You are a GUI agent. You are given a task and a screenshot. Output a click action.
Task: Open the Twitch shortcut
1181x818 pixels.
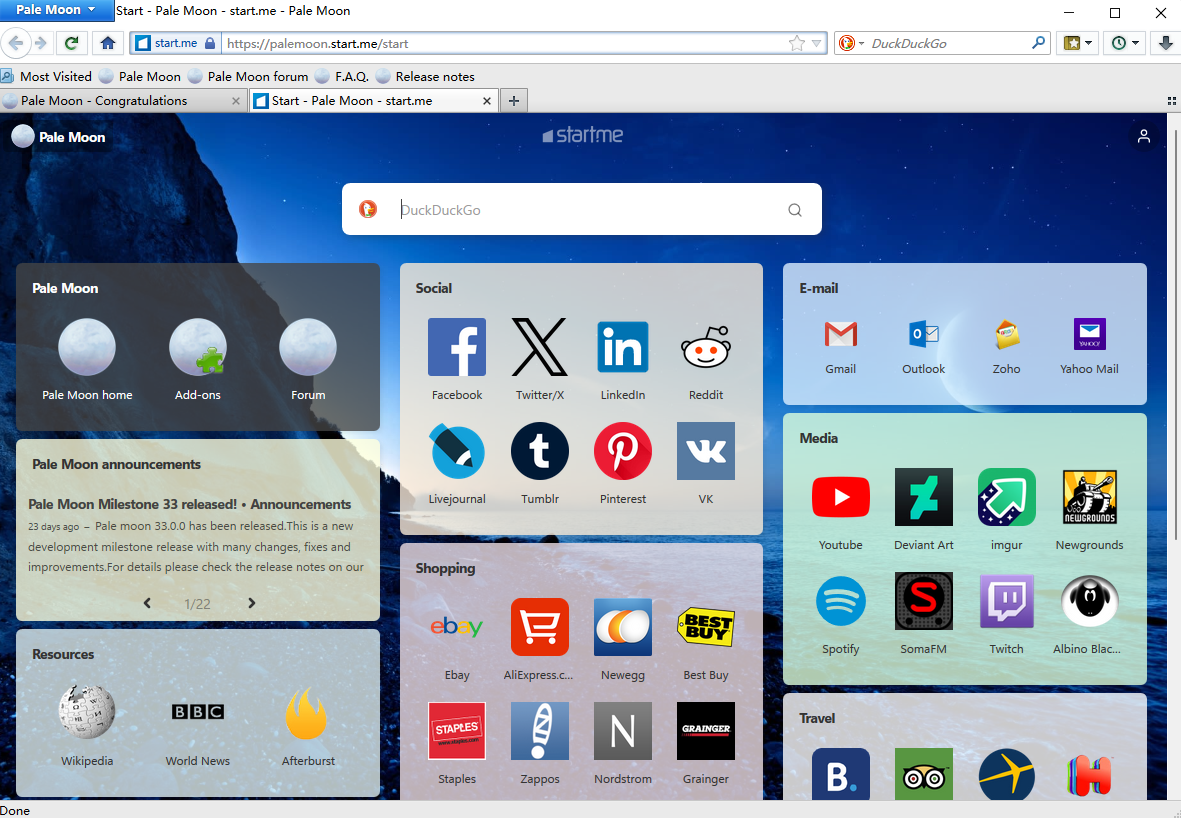pyautogui.click(x=1006, y=601)
